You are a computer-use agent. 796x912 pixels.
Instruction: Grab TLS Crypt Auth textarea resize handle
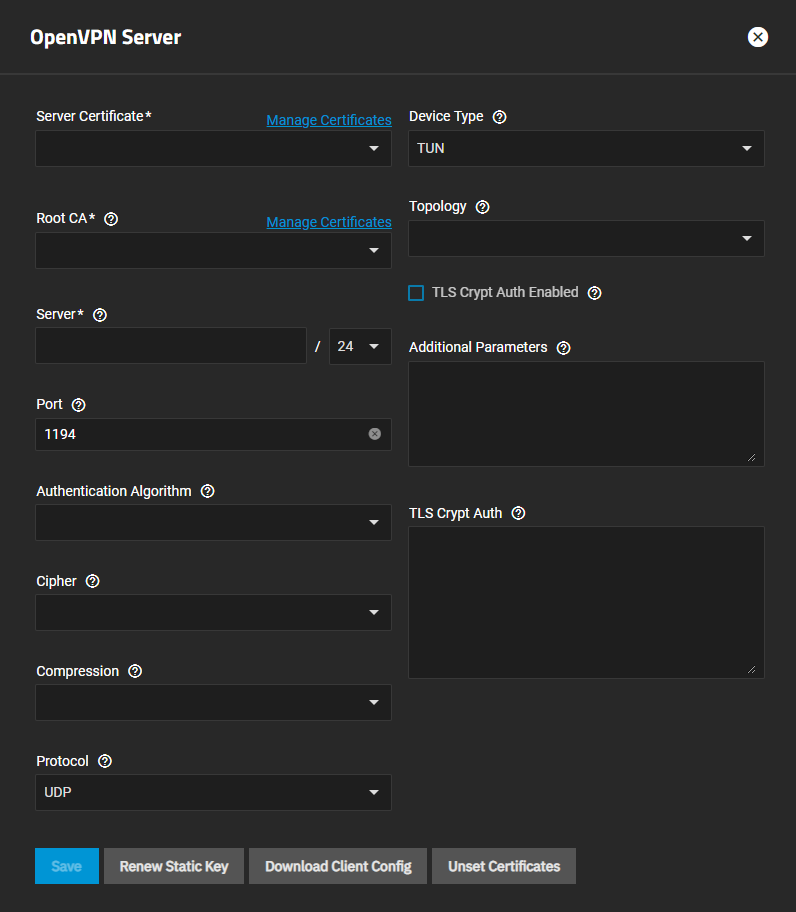click(x=752, y=670)
